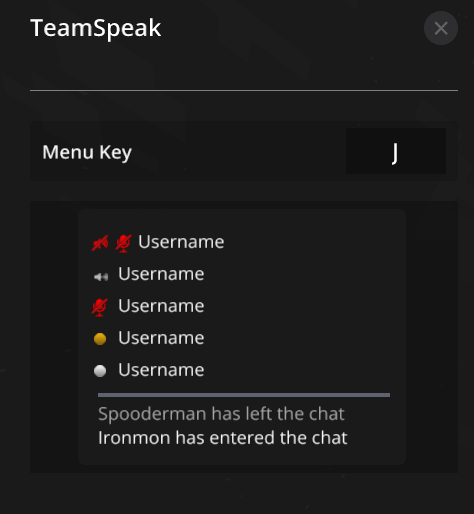
Task: Select the Username next to gray speaker
Action: point(161,274)
